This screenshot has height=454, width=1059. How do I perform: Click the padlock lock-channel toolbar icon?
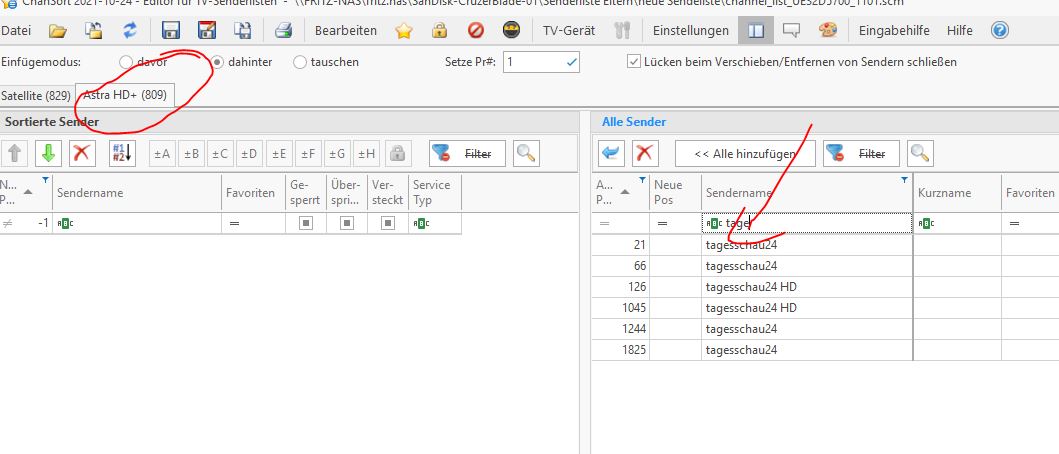(440, 30)
